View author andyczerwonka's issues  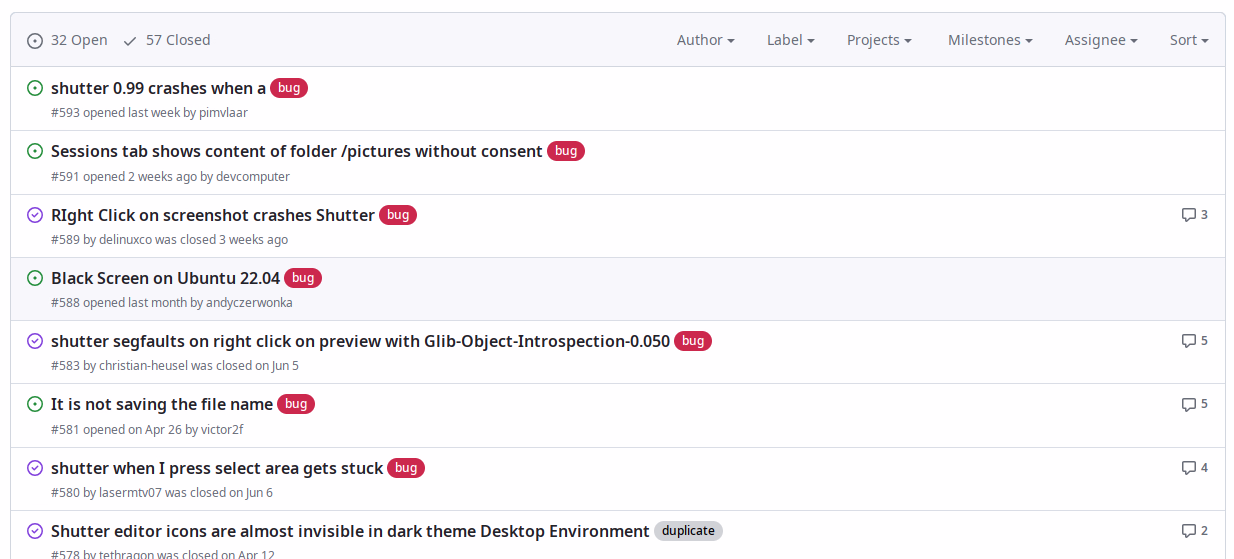point(249,303)
